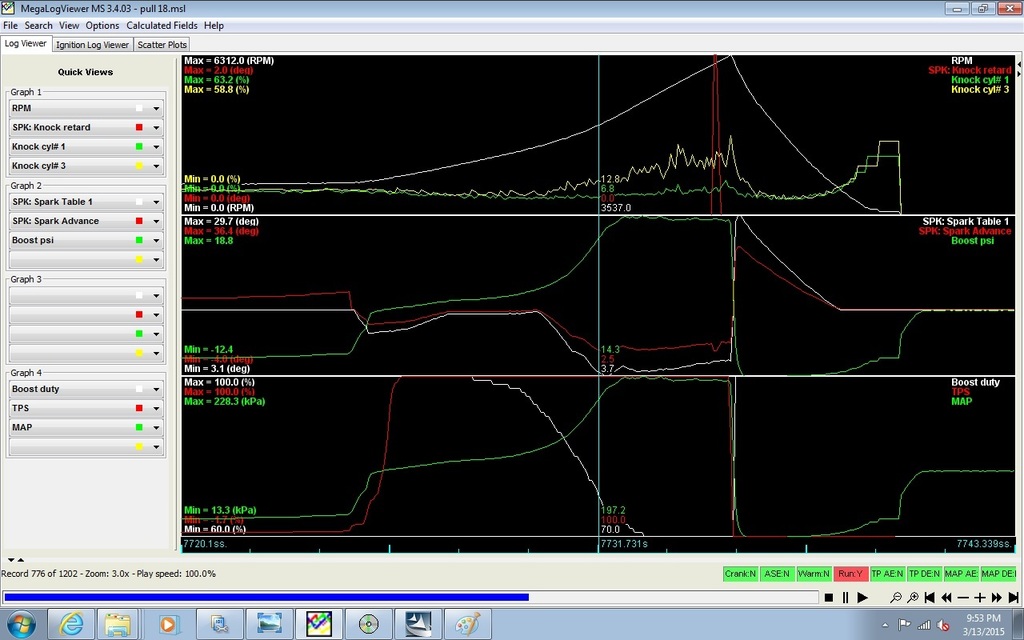Image resolution: width=1024 pixels, height=640 pixels.
Task: Pause the log playback
Action: 845,598
